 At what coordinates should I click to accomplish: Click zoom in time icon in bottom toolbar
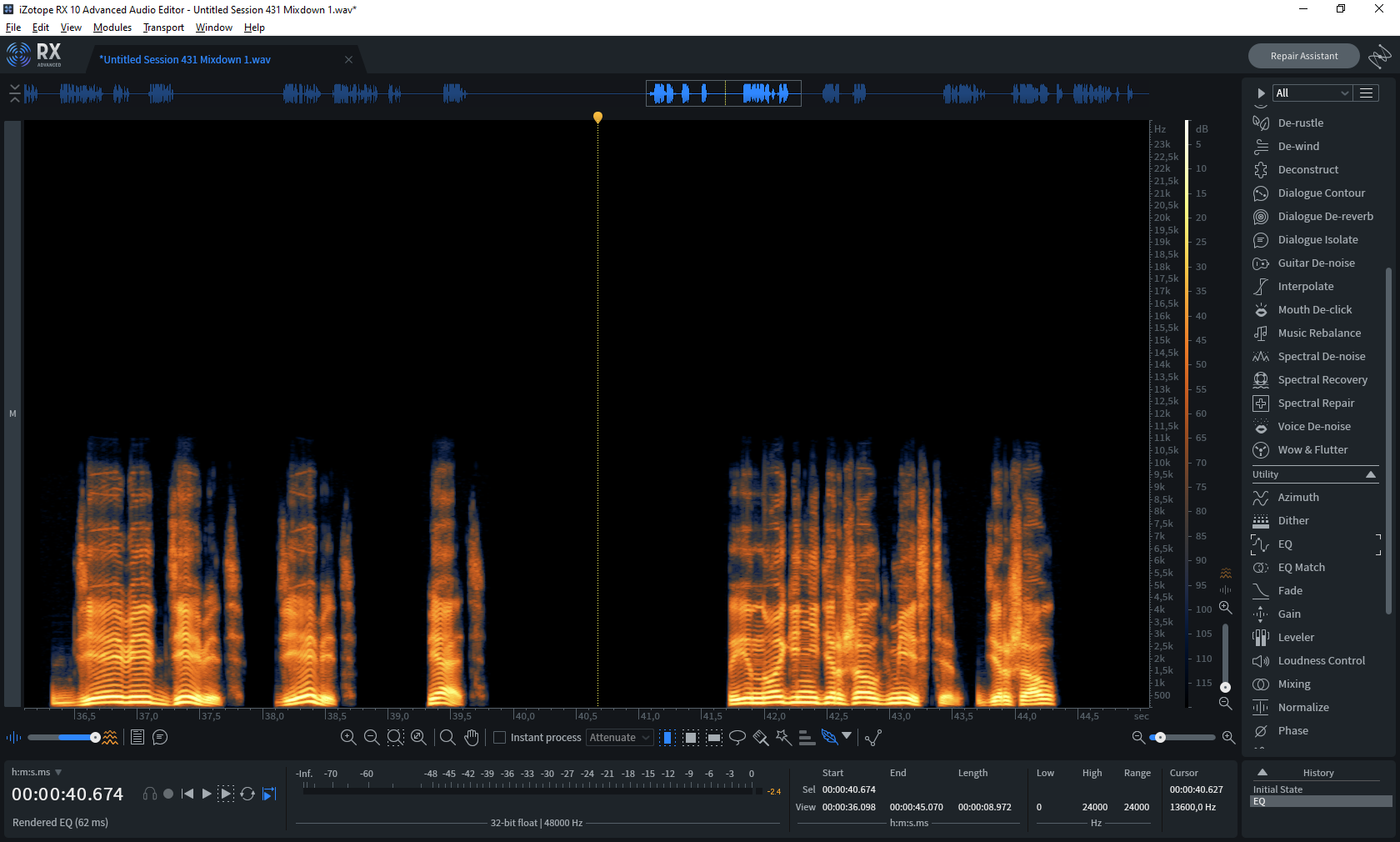tap(348, 737)
